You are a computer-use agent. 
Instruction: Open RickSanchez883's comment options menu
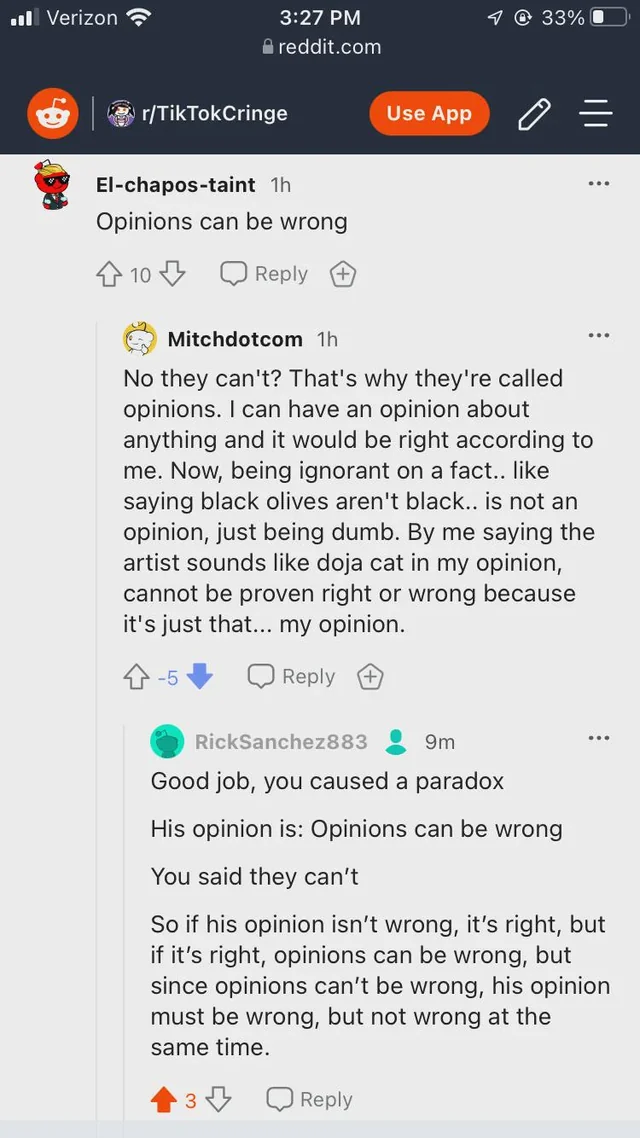(599, 737)
